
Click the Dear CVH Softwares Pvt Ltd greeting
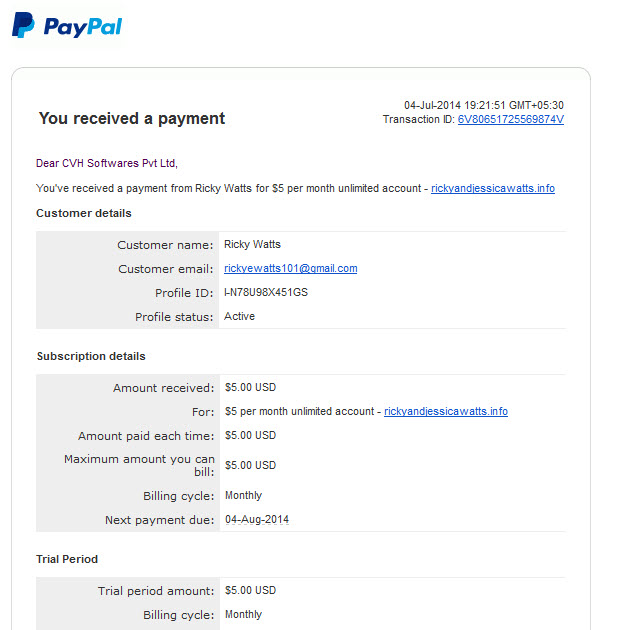(107, 163)
